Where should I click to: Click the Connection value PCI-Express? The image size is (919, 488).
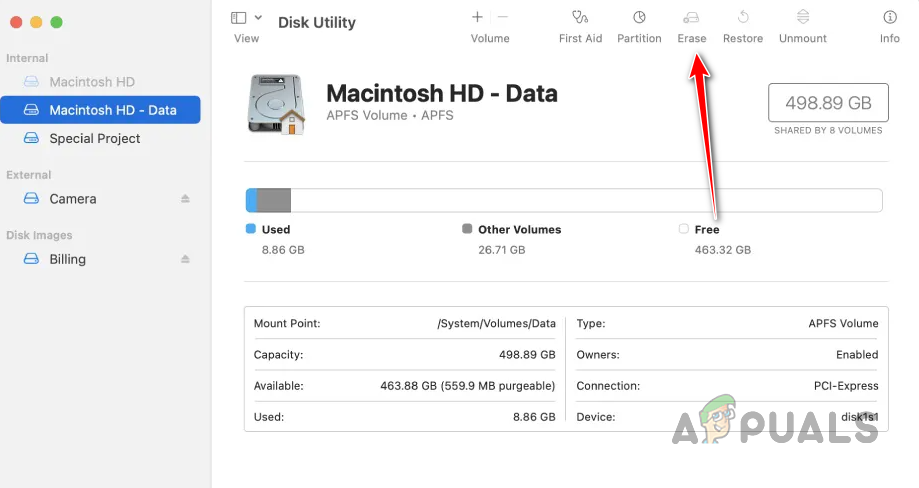(846, 385)
